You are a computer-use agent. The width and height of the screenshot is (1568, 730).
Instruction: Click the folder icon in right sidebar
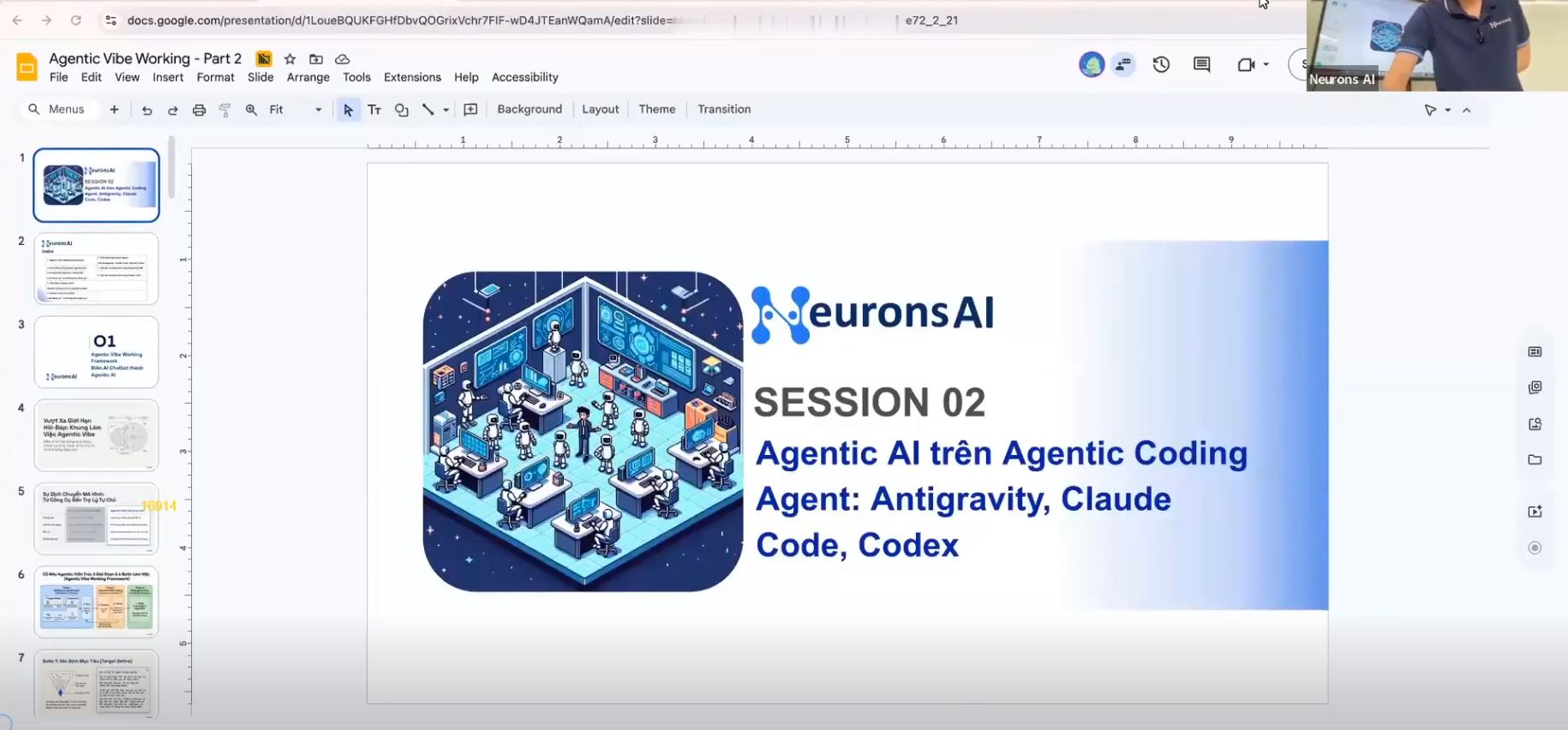pos(1535,459)
